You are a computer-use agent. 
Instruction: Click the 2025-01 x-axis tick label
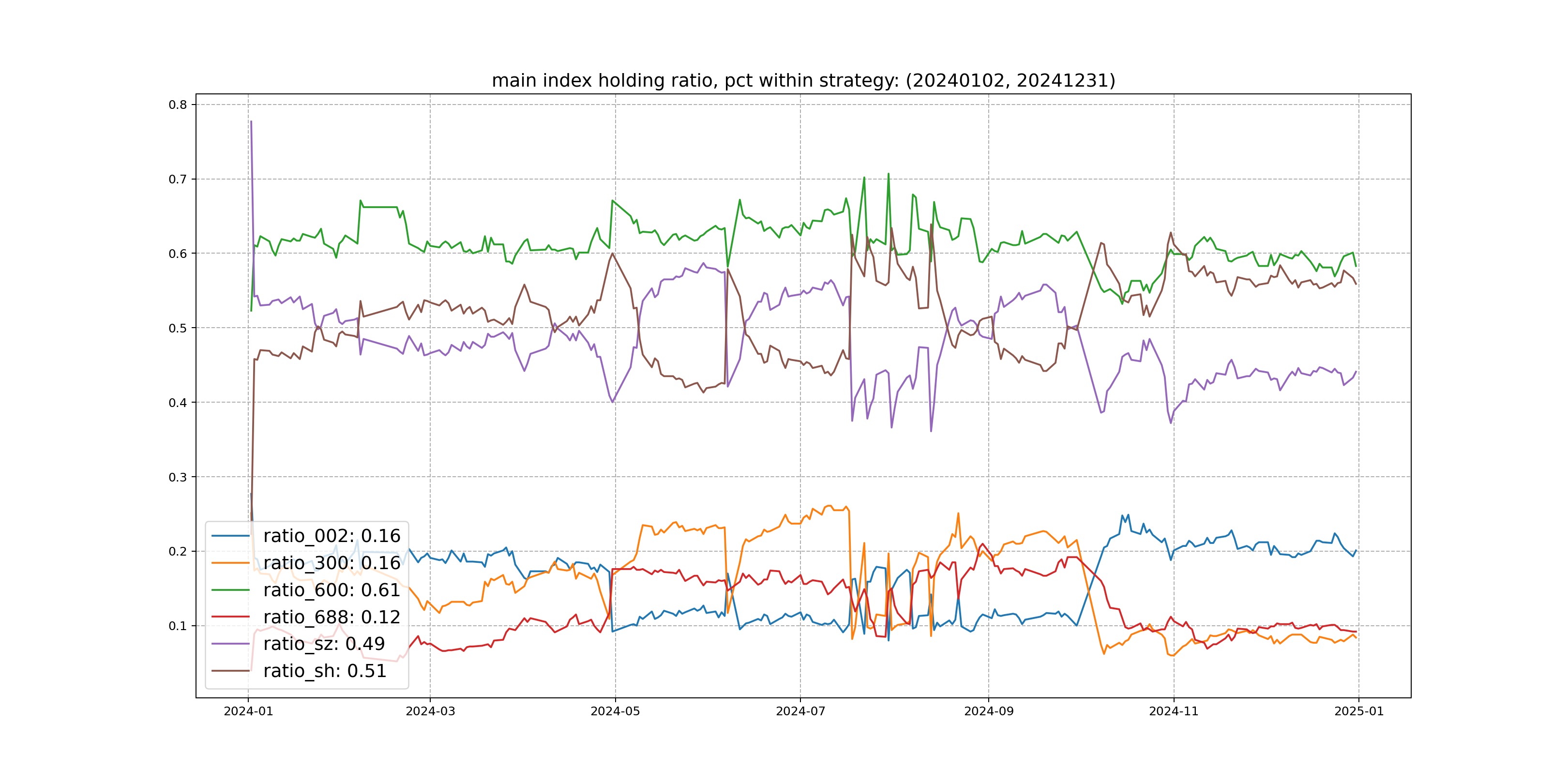1358,711
